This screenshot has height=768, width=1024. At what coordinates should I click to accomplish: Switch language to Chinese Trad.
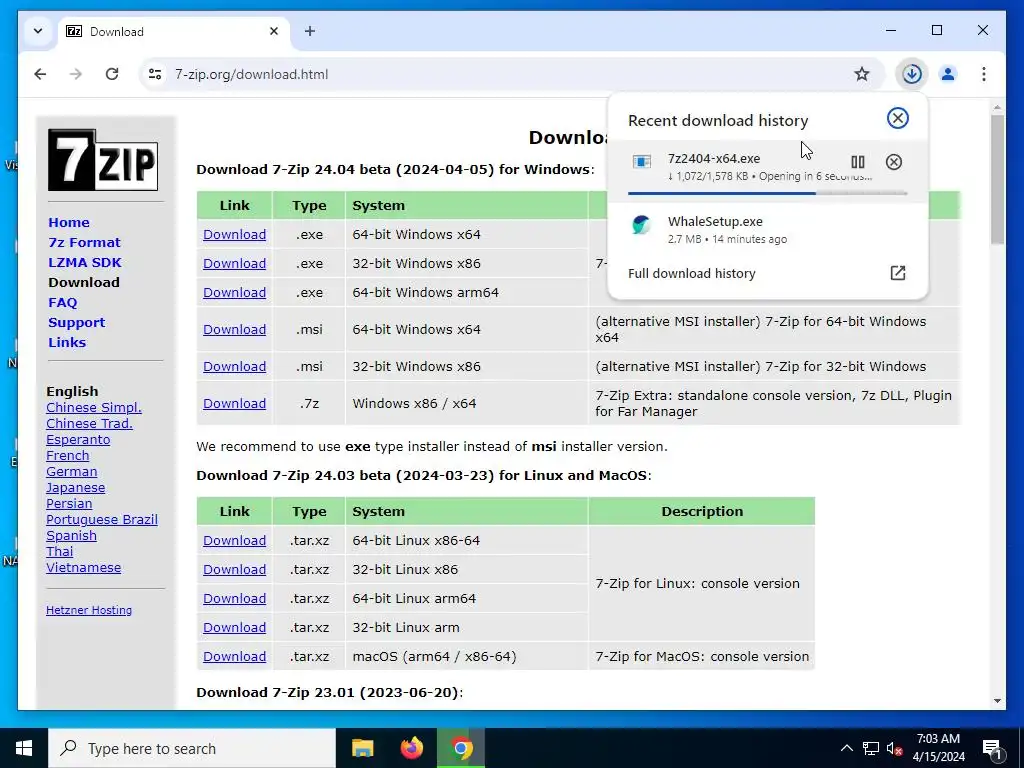coord(89,423)
